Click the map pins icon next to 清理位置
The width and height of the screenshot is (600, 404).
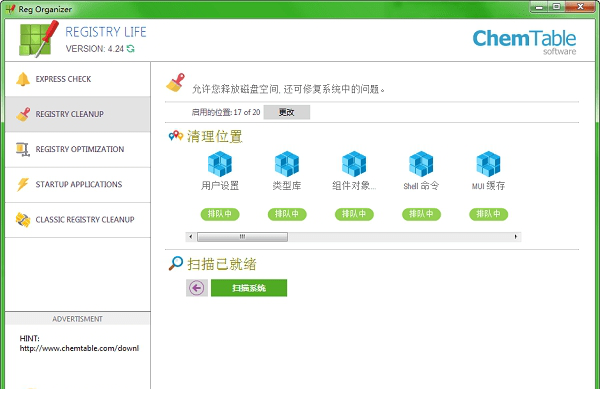(176, 135)
